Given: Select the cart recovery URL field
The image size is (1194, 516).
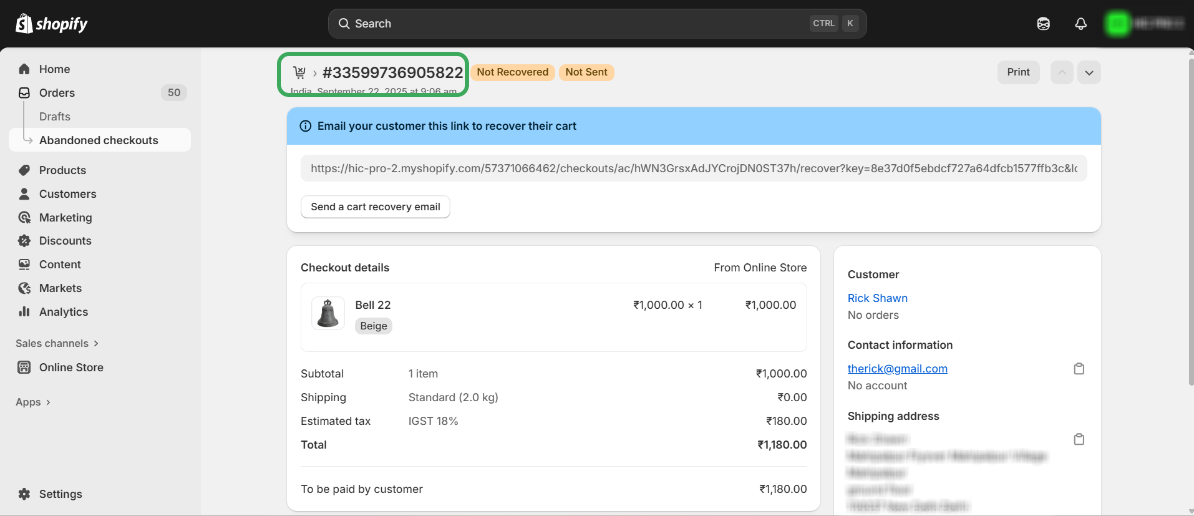Looking at the screenshot, I should (693, 169).
